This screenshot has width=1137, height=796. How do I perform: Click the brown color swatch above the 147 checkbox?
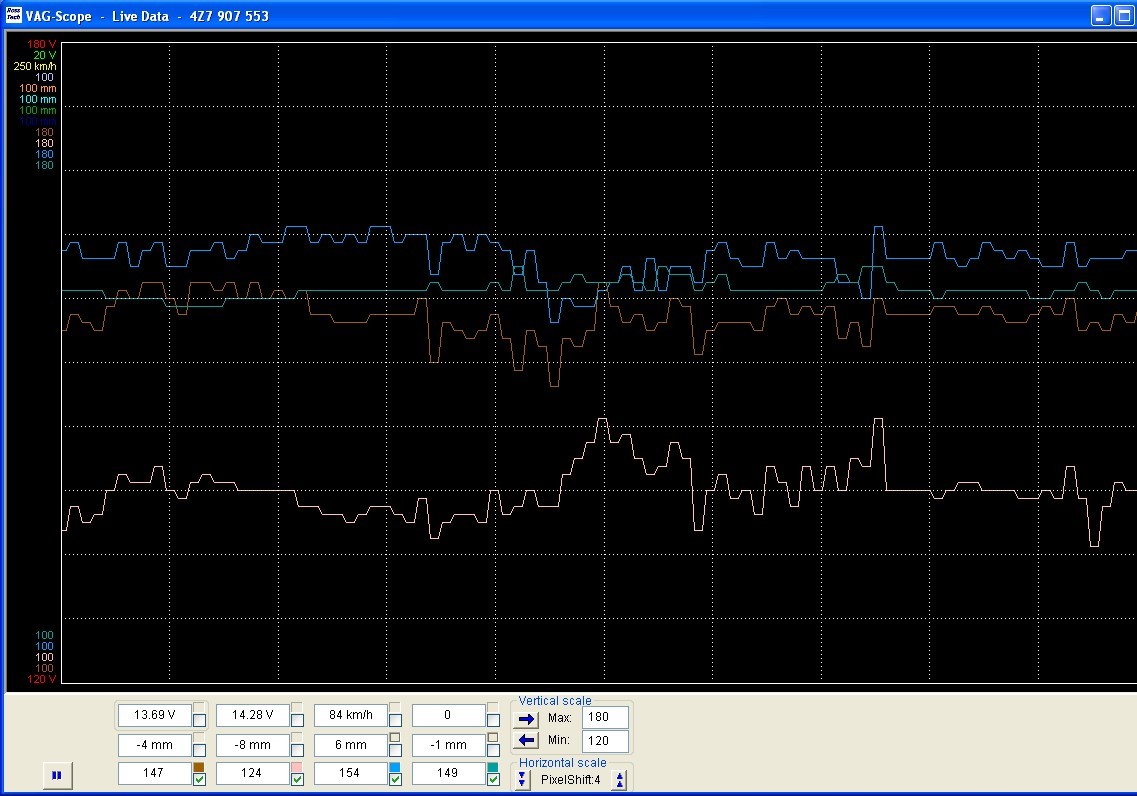pos(199,766)
